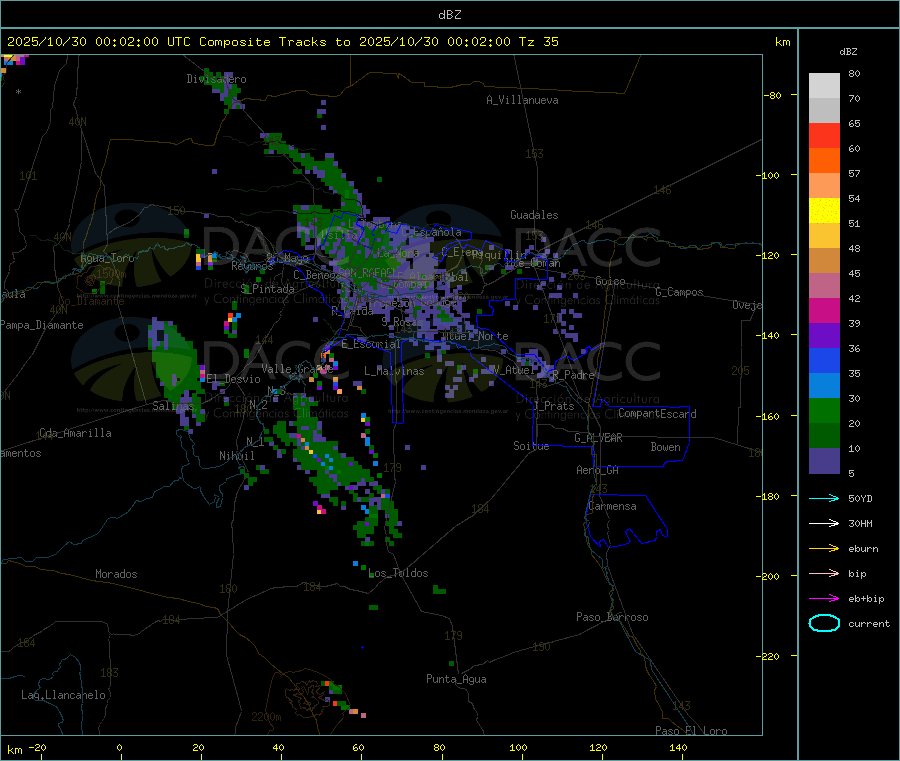This screenshot has height=761, width=900.
Task: Click the yellow eburn arrow in legend
Action: [x=824, y=549]
